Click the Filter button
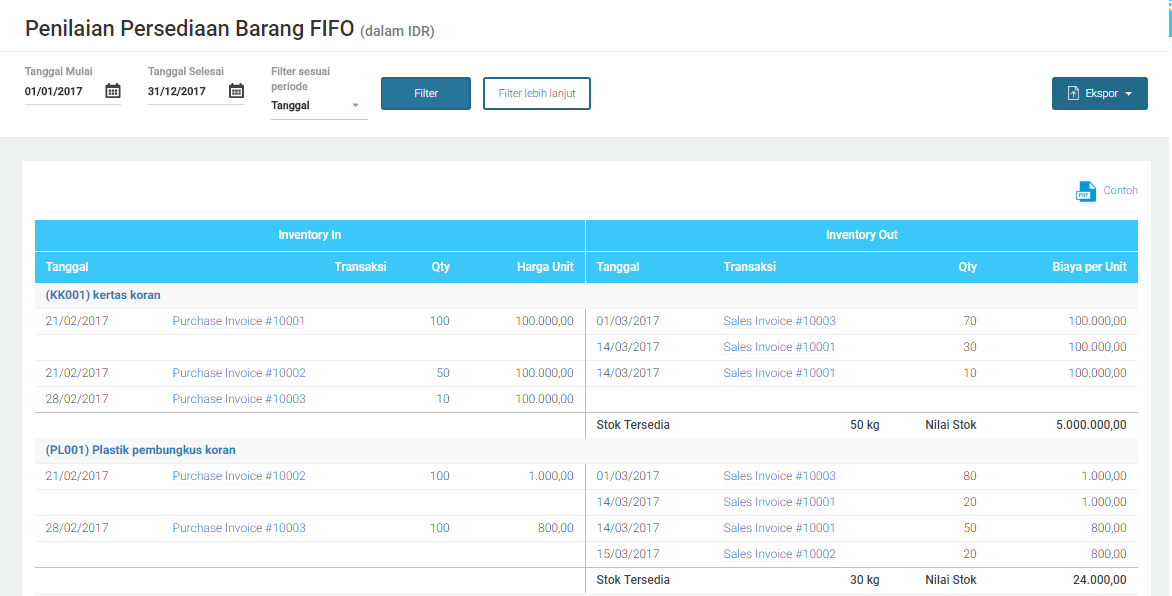This screenshot has height=596, width=1172. click(426, 93)
